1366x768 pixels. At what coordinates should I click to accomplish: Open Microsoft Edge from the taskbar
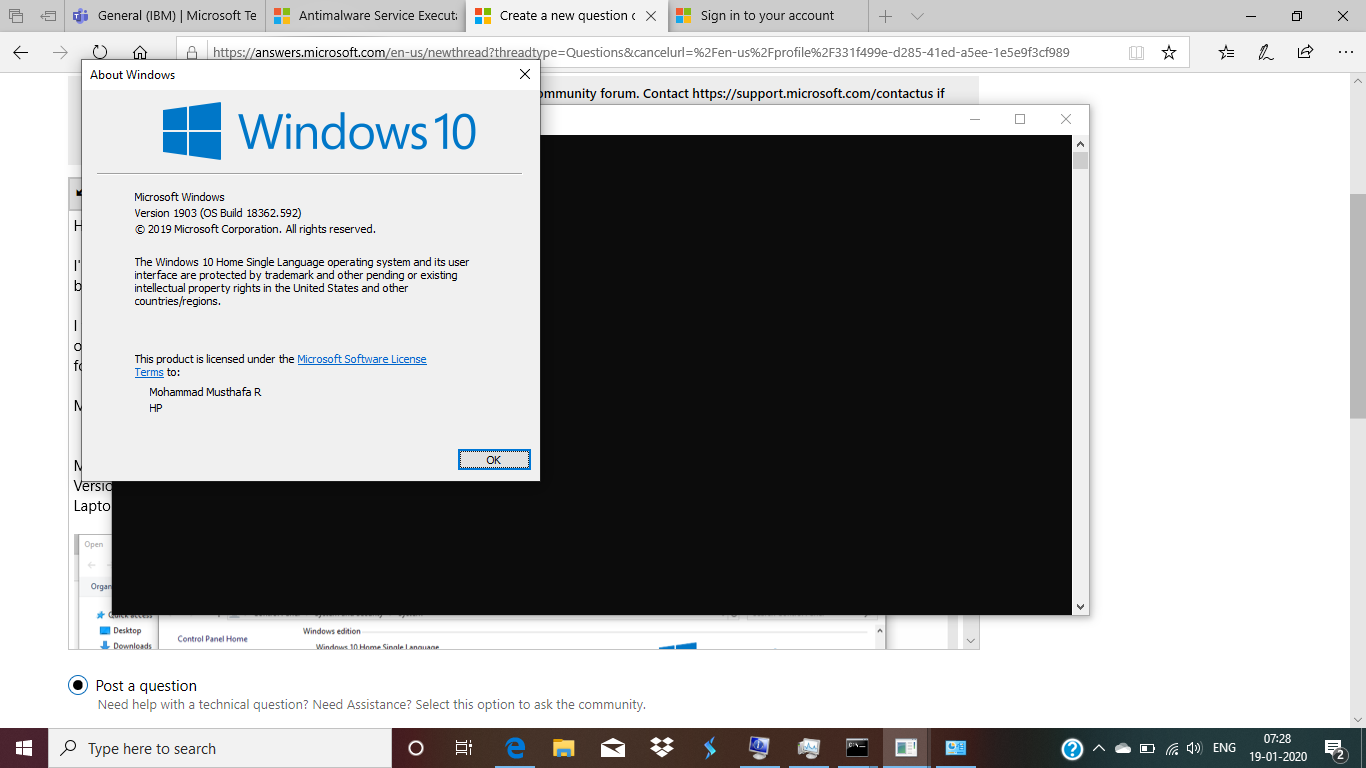[x=516, y=748]
